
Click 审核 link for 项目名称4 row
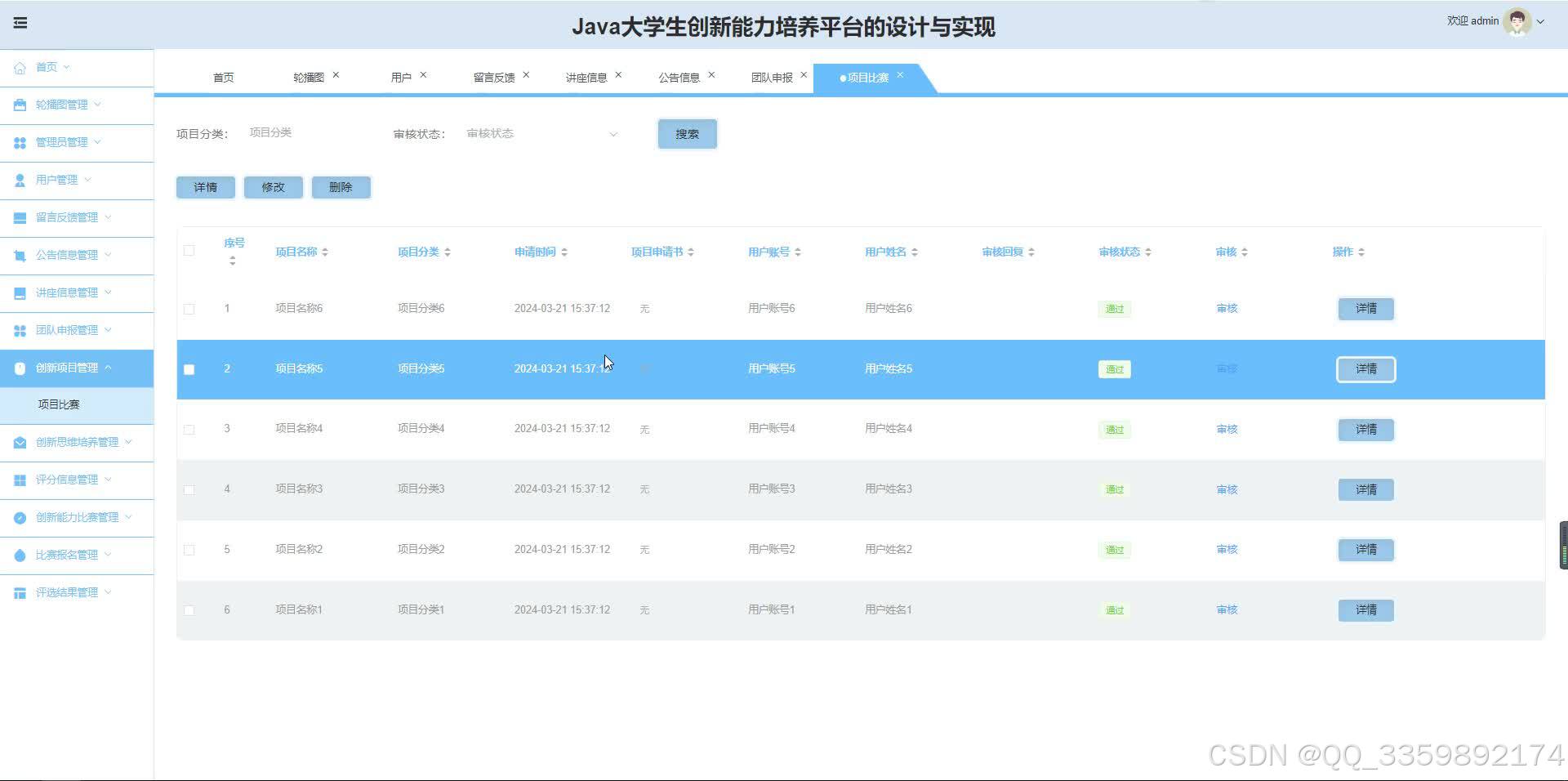(x=1227, y=429)
